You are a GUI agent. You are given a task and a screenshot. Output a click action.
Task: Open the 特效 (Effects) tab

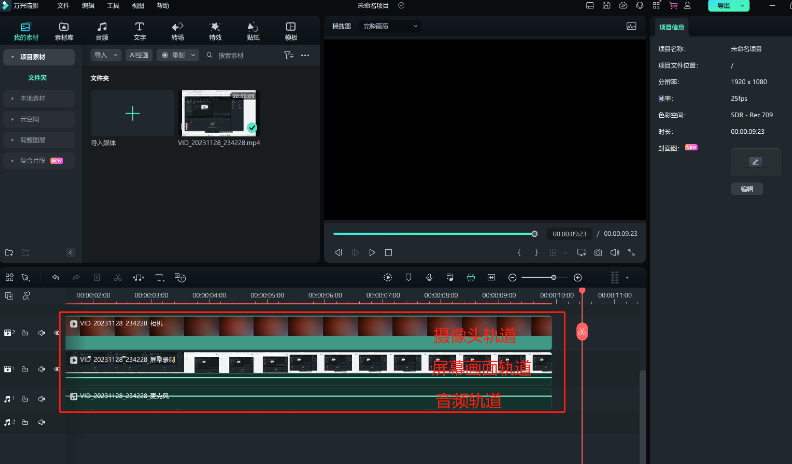point(215,30)
